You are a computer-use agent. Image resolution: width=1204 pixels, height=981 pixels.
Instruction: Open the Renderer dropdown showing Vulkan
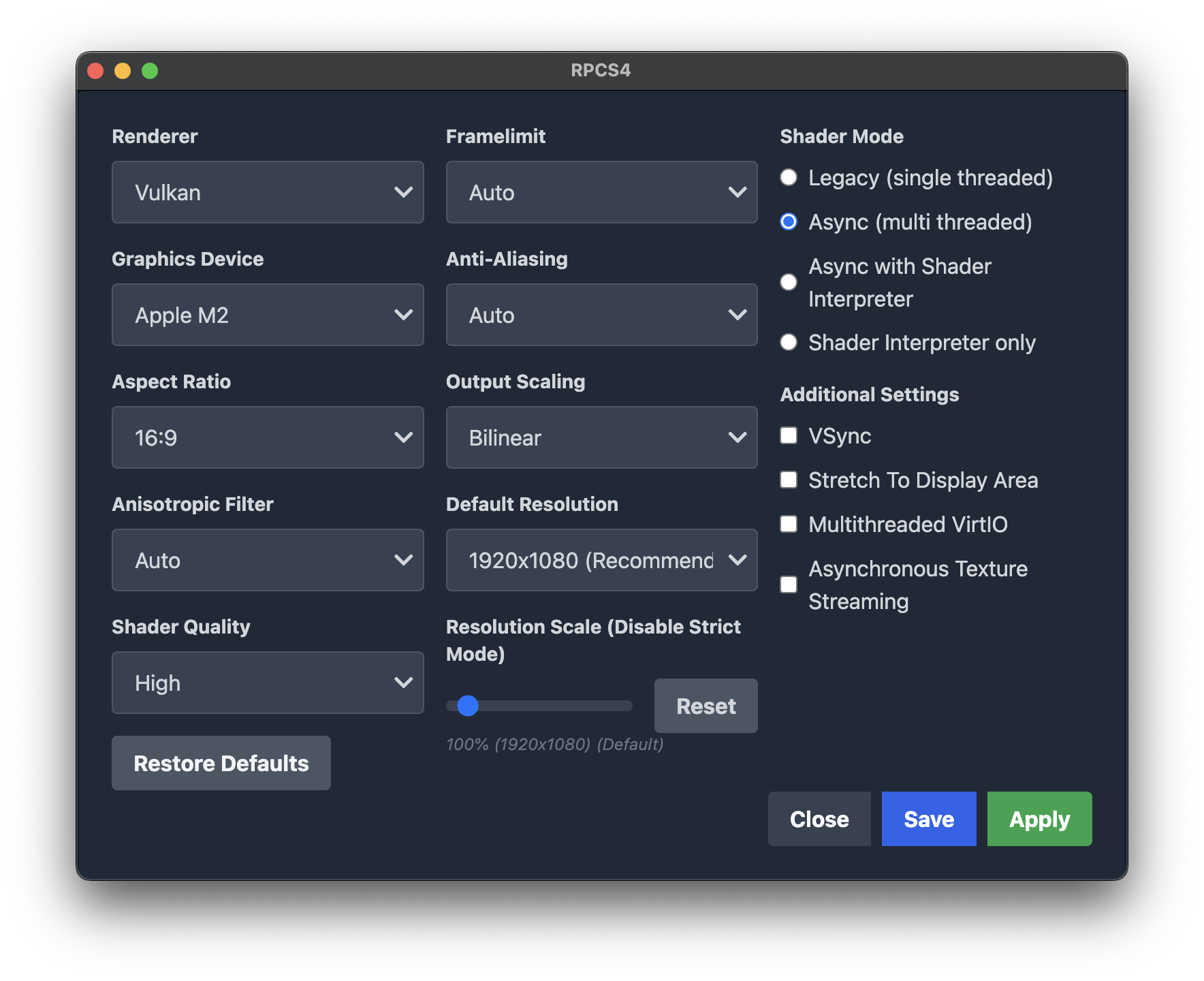tap(268, 192)
